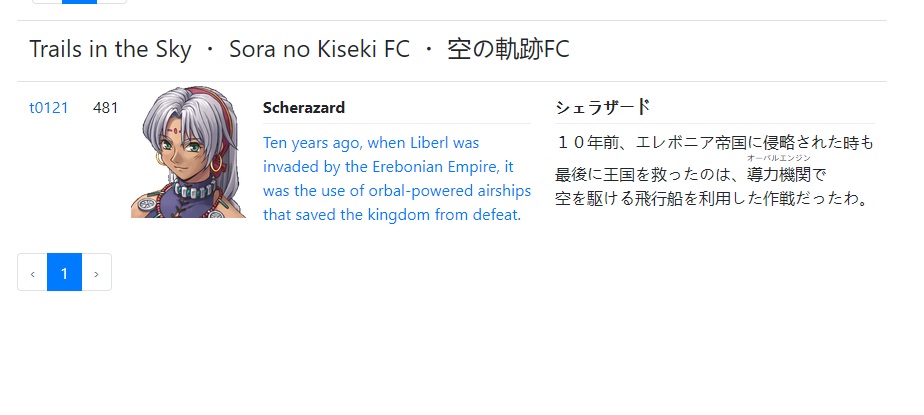Select page 1 in the bottom pagination

tap(64, 273)
